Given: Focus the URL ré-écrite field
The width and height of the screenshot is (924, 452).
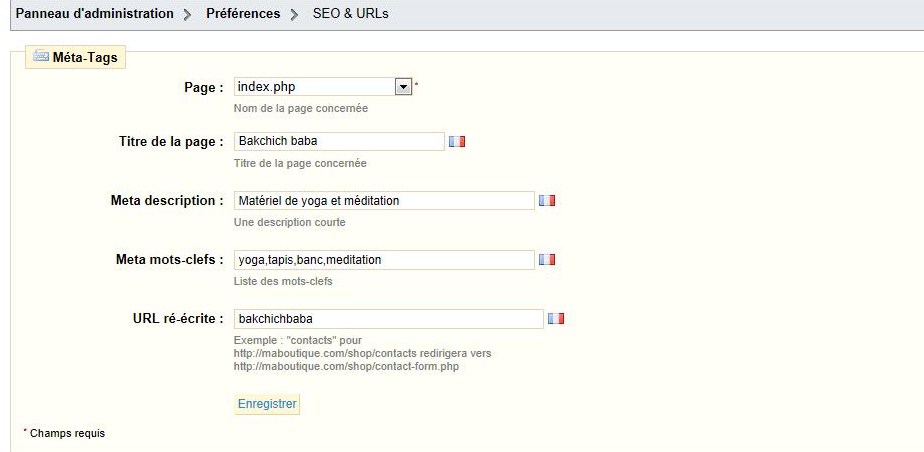Looking at the screenshot, I should (x=388, y=319).
